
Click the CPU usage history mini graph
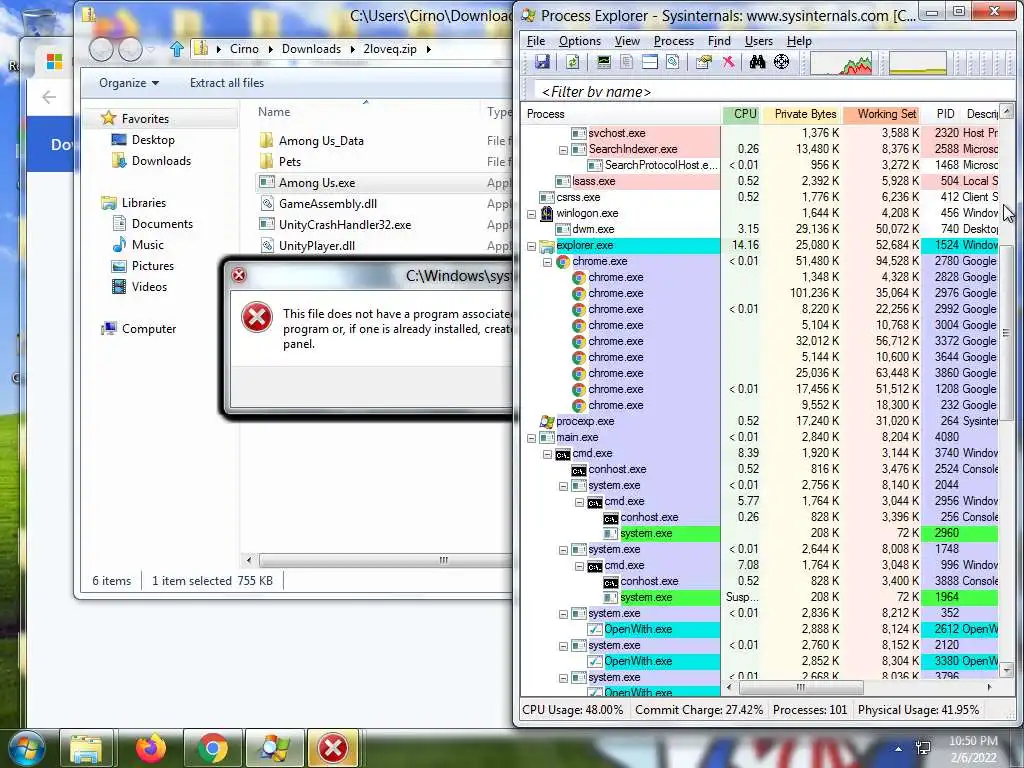(x=842, y=63)
